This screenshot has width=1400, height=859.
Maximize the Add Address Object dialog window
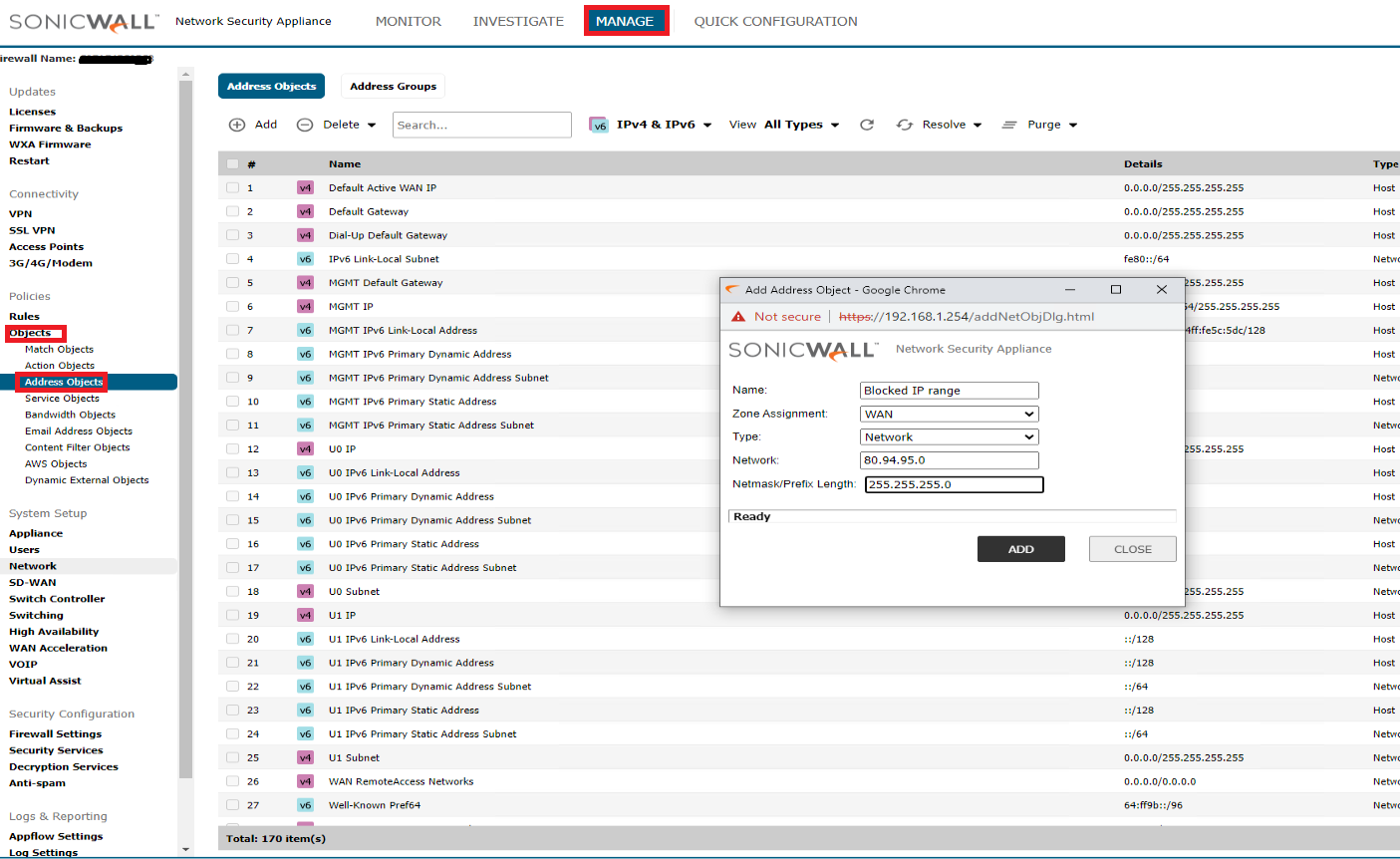[1116, 290]
